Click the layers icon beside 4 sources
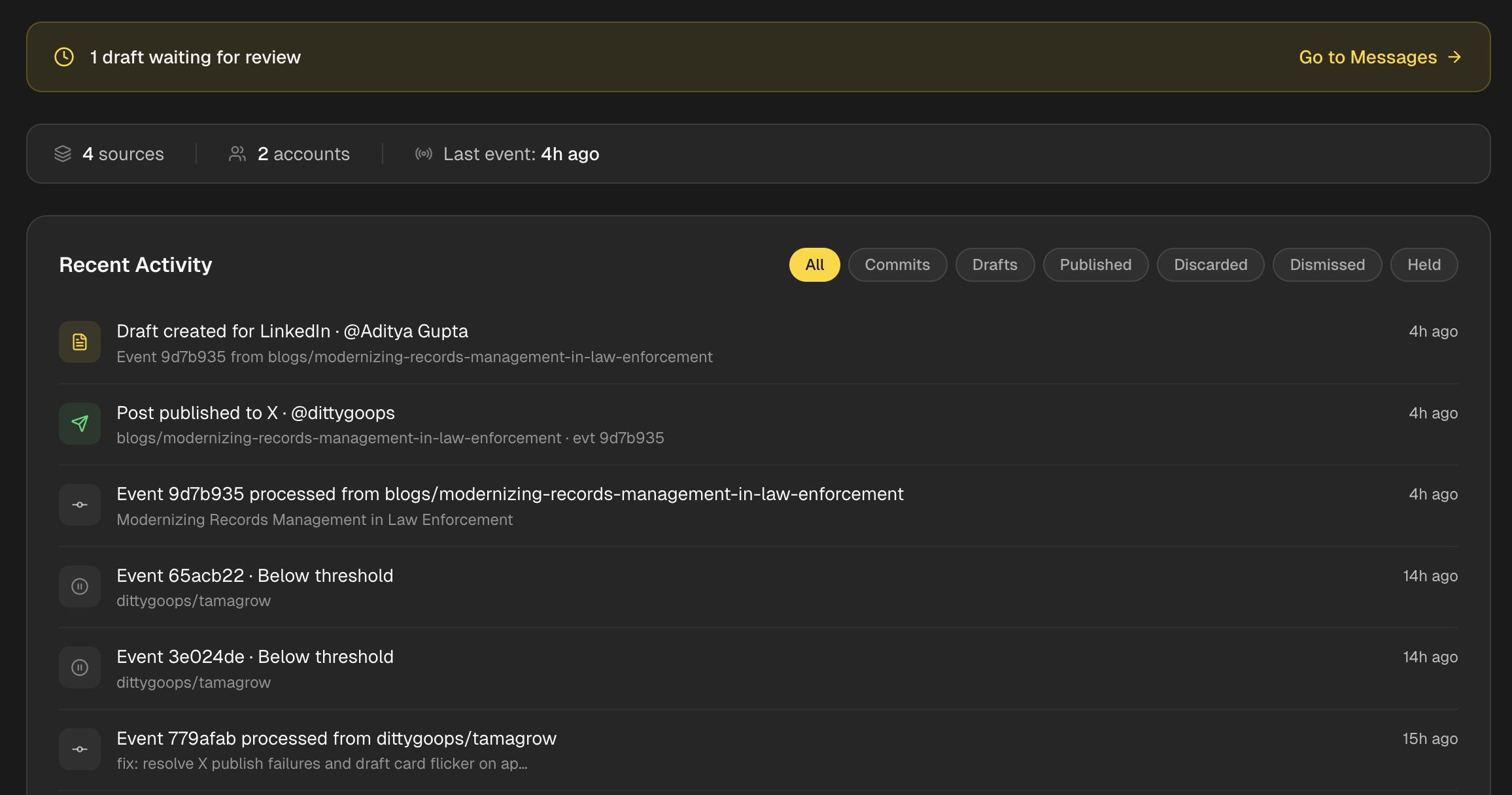This screenshot has height=795, width=1512. click(63, 154)
